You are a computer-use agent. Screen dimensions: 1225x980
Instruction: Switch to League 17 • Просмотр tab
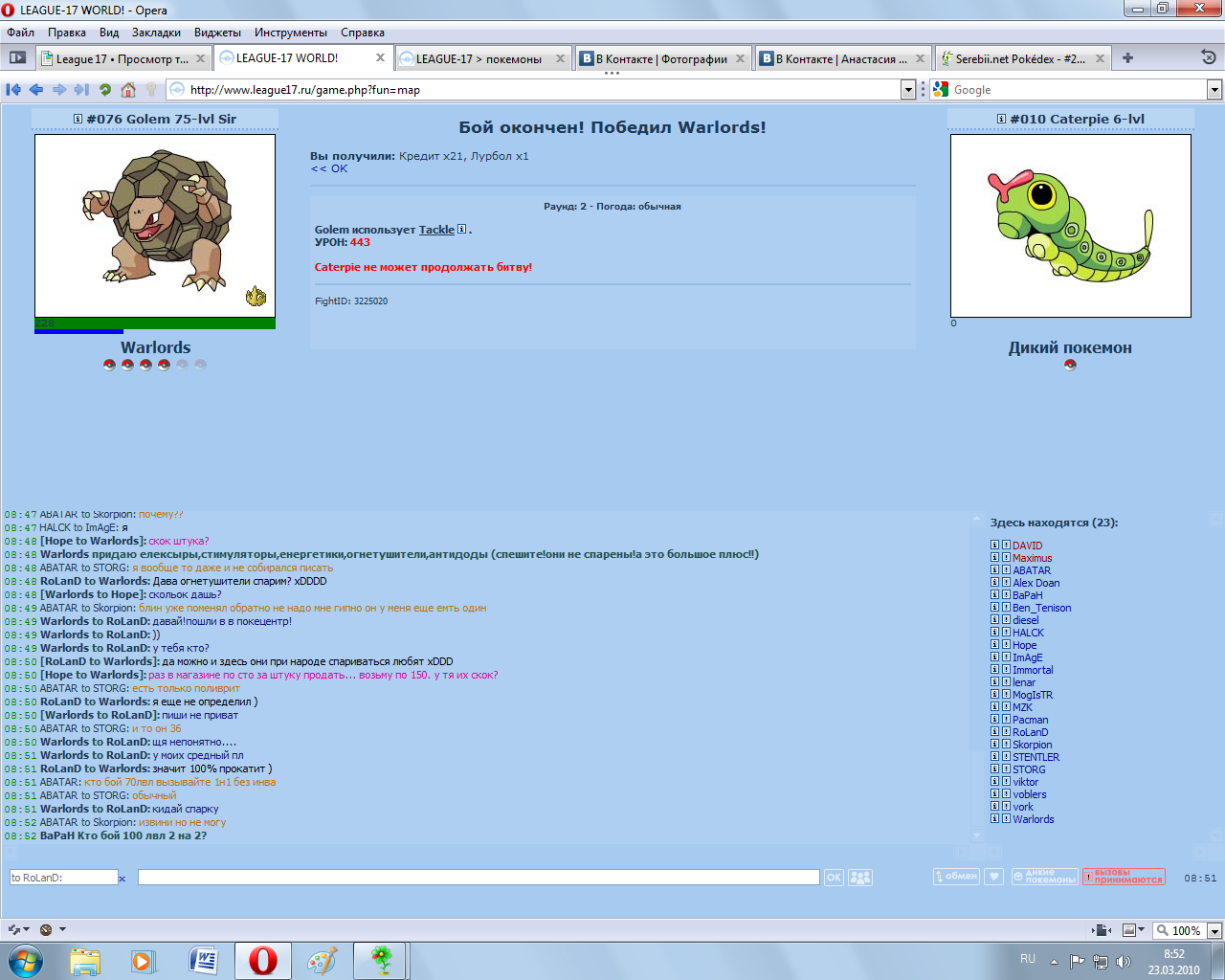pos(123,58)
